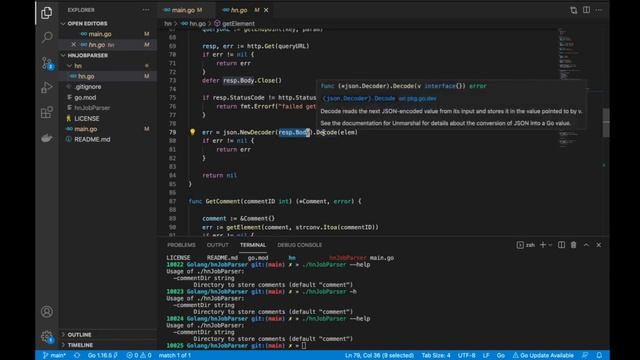640x360 pixels.
Task: Click the editor vertical scrollbar thumb
Action: tap(606, 122)
